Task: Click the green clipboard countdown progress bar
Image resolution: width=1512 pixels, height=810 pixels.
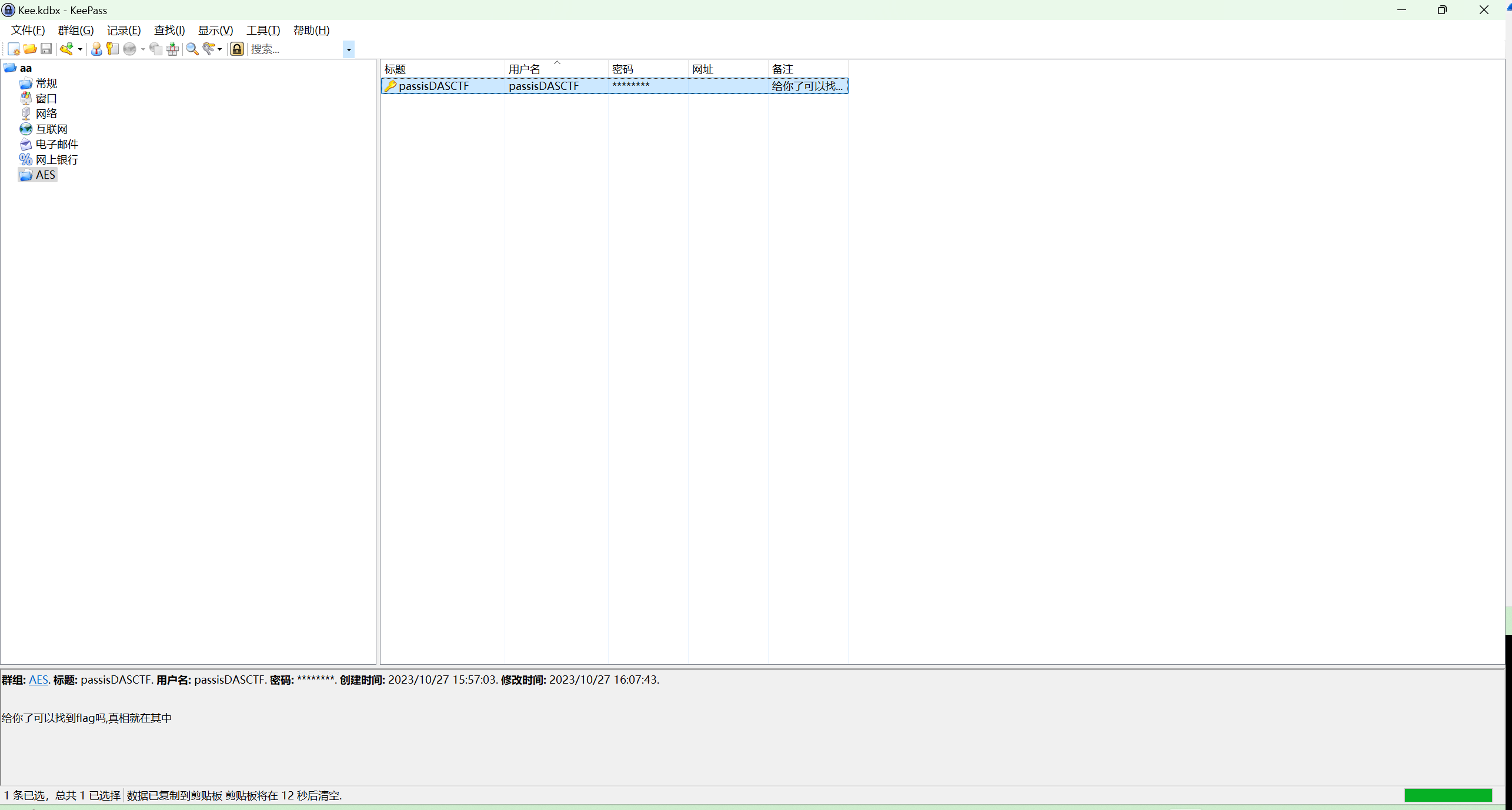Action: tap(1448, 795)
